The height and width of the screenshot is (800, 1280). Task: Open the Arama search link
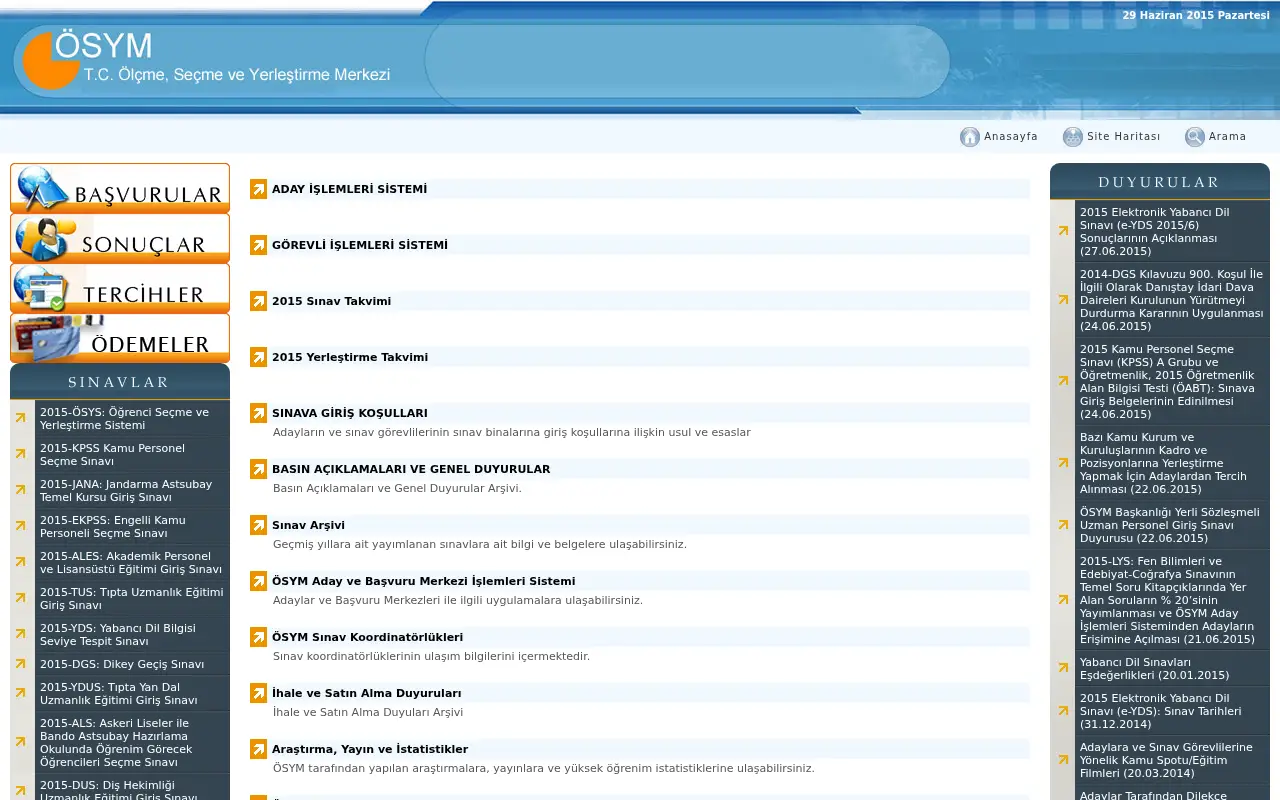click(x=1227, y=137)
